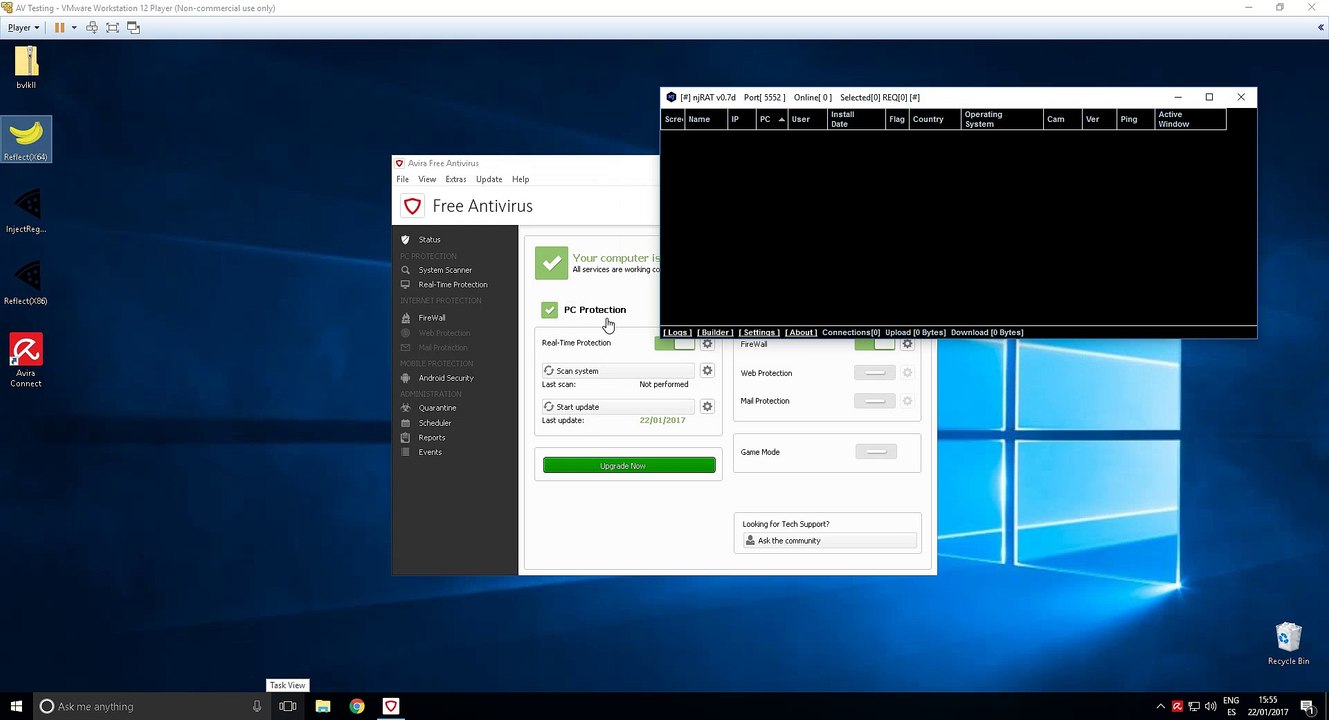The image size is (1329, 720).
Task: Expand the pause button dropdown arrow
Action: [x=74, y=28]
